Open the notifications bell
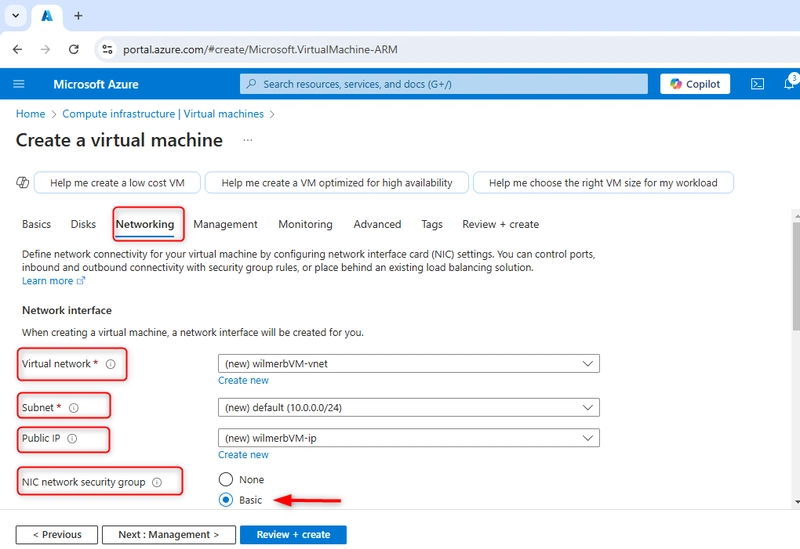Screen dimensions: 800x549 789,84
